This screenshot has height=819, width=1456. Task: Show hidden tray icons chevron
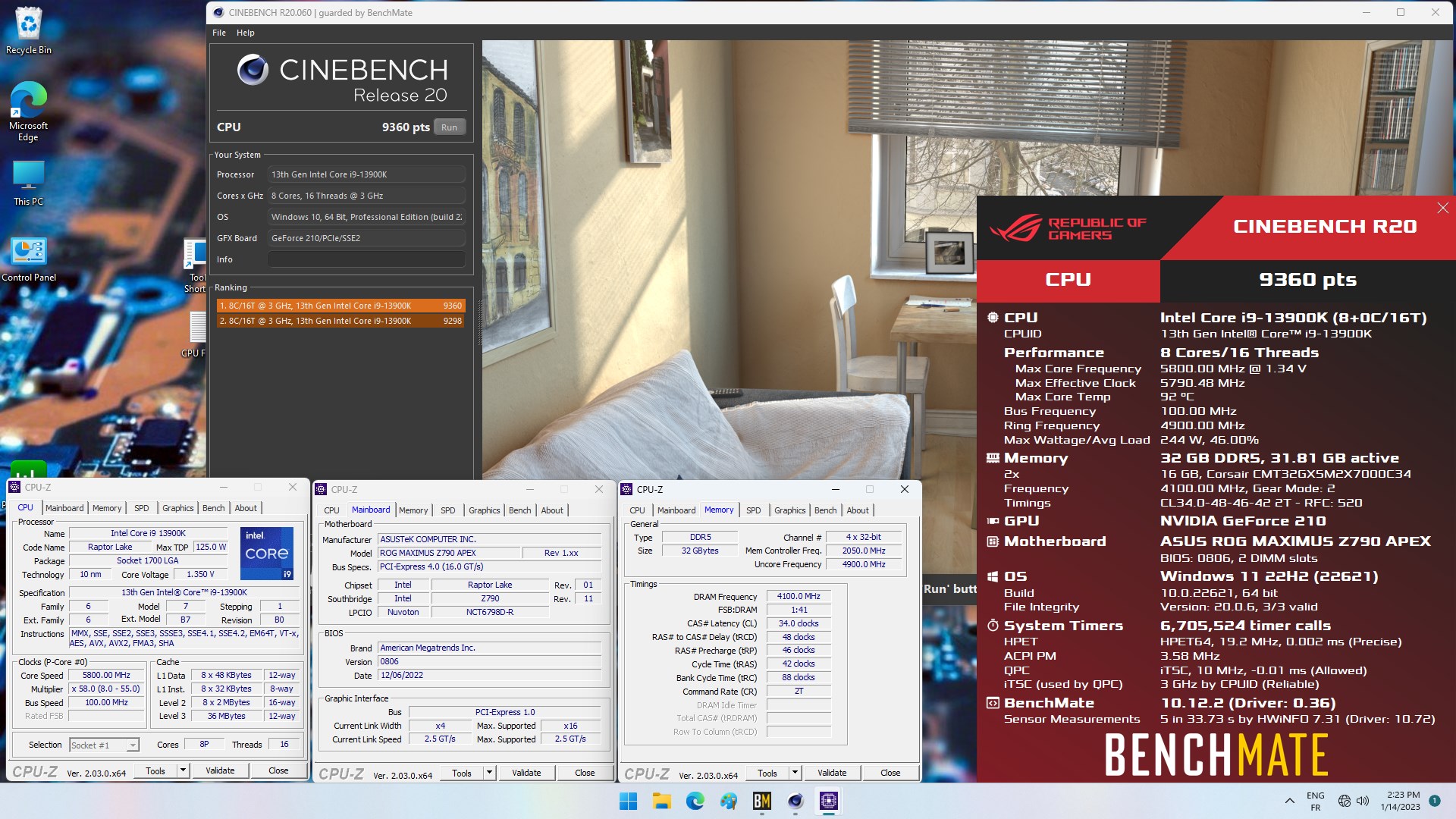(x=1289, y=801)
